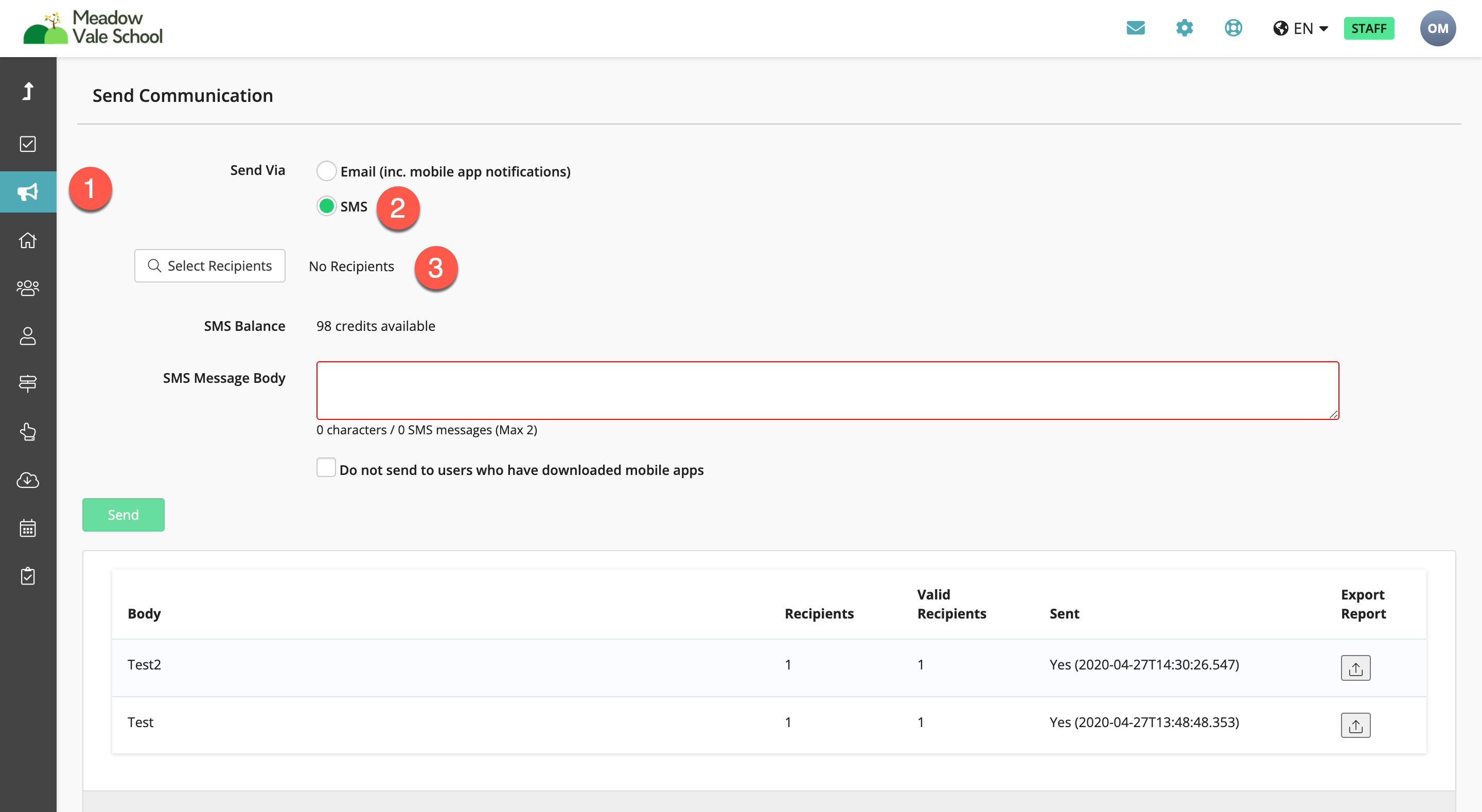Open the pointing hand sidebar icon
1482x812 pixels.
(x=28, y=432)
